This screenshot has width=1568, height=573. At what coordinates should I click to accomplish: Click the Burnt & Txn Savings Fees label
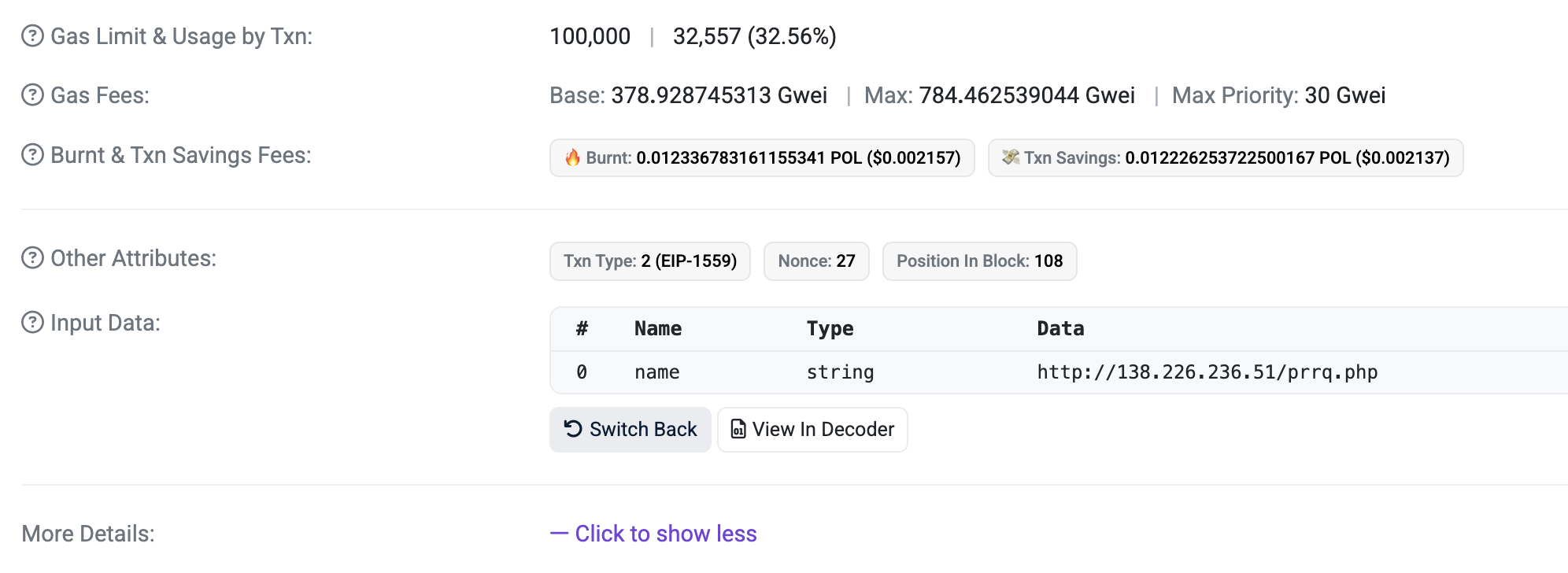point(181,155)
